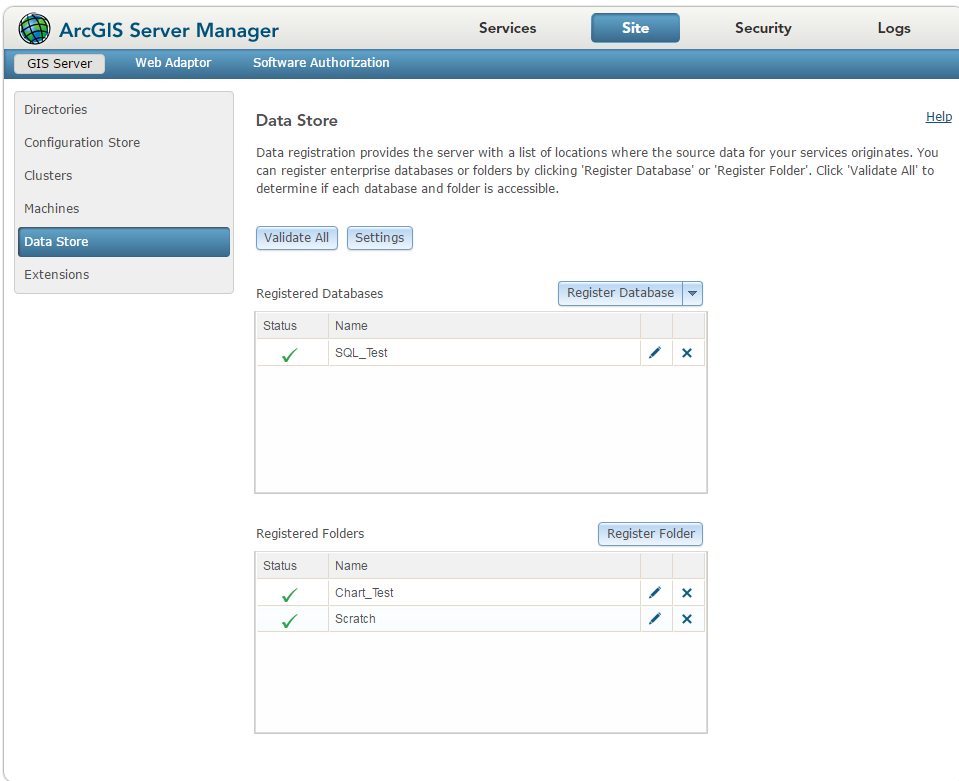Click the ArcGIS Server Manager title

click(x=169, y=30)
